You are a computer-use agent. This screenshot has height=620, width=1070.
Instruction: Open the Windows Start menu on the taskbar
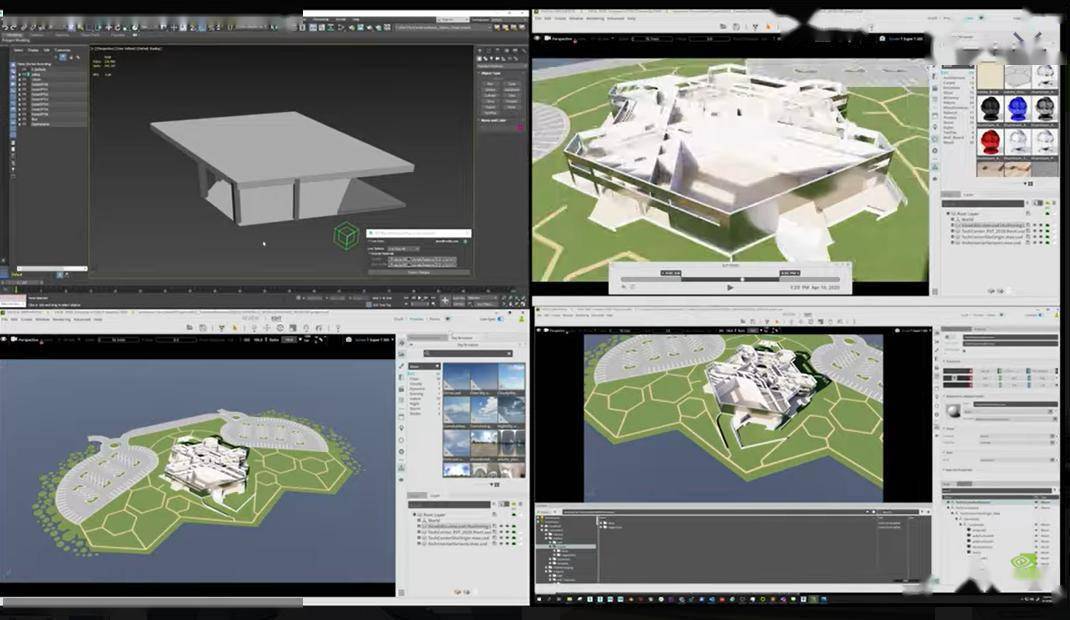[540, 599]
